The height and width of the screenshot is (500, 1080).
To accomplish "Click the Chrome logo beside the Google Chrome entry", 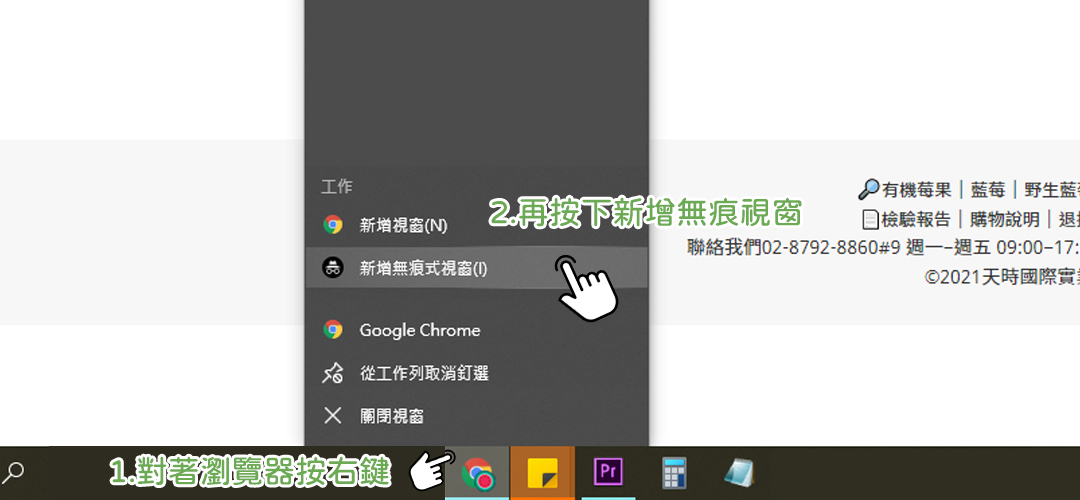I will 333,330.
